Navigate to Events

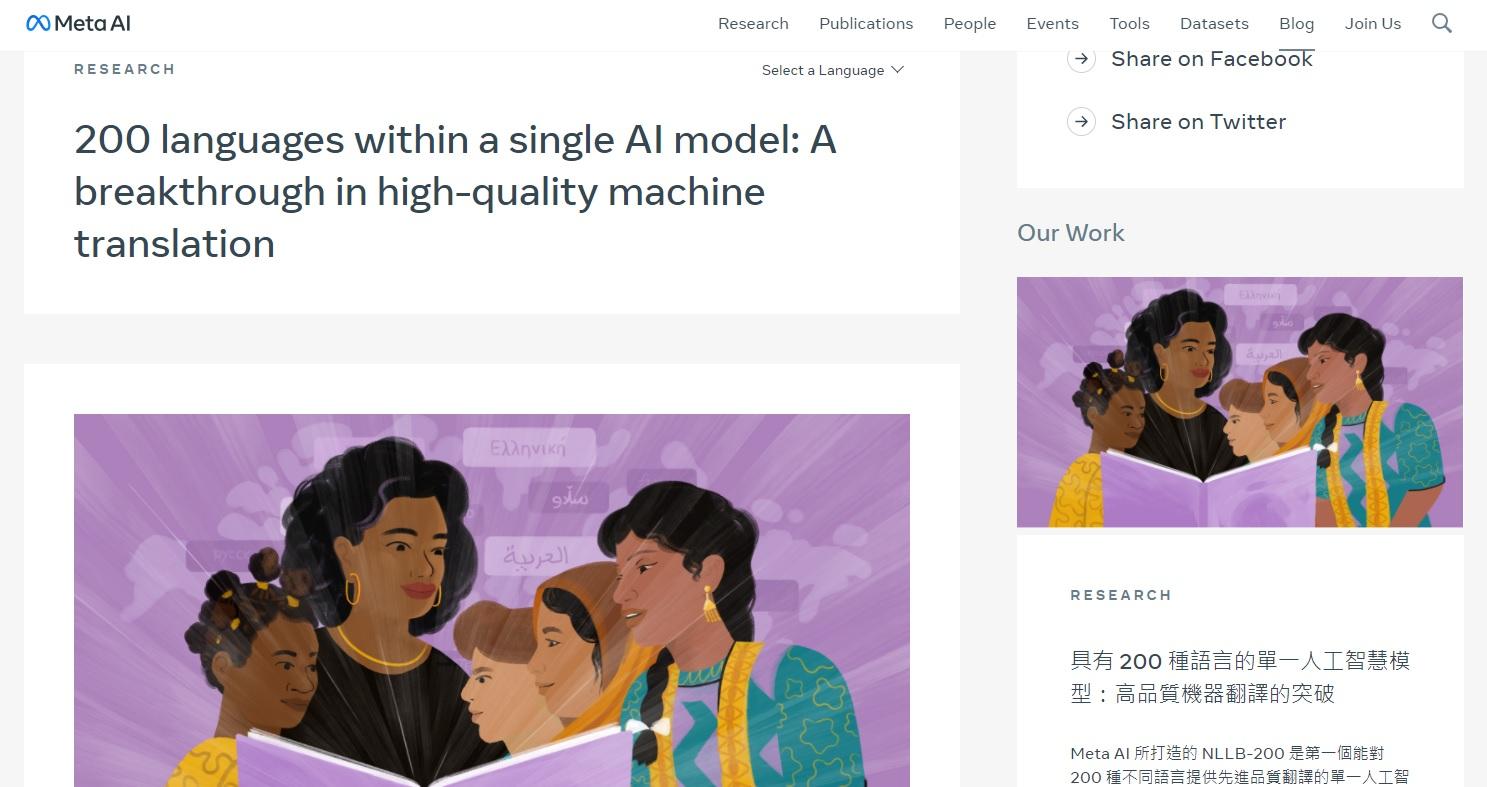pyautogui.click(x=1052, y=23)
